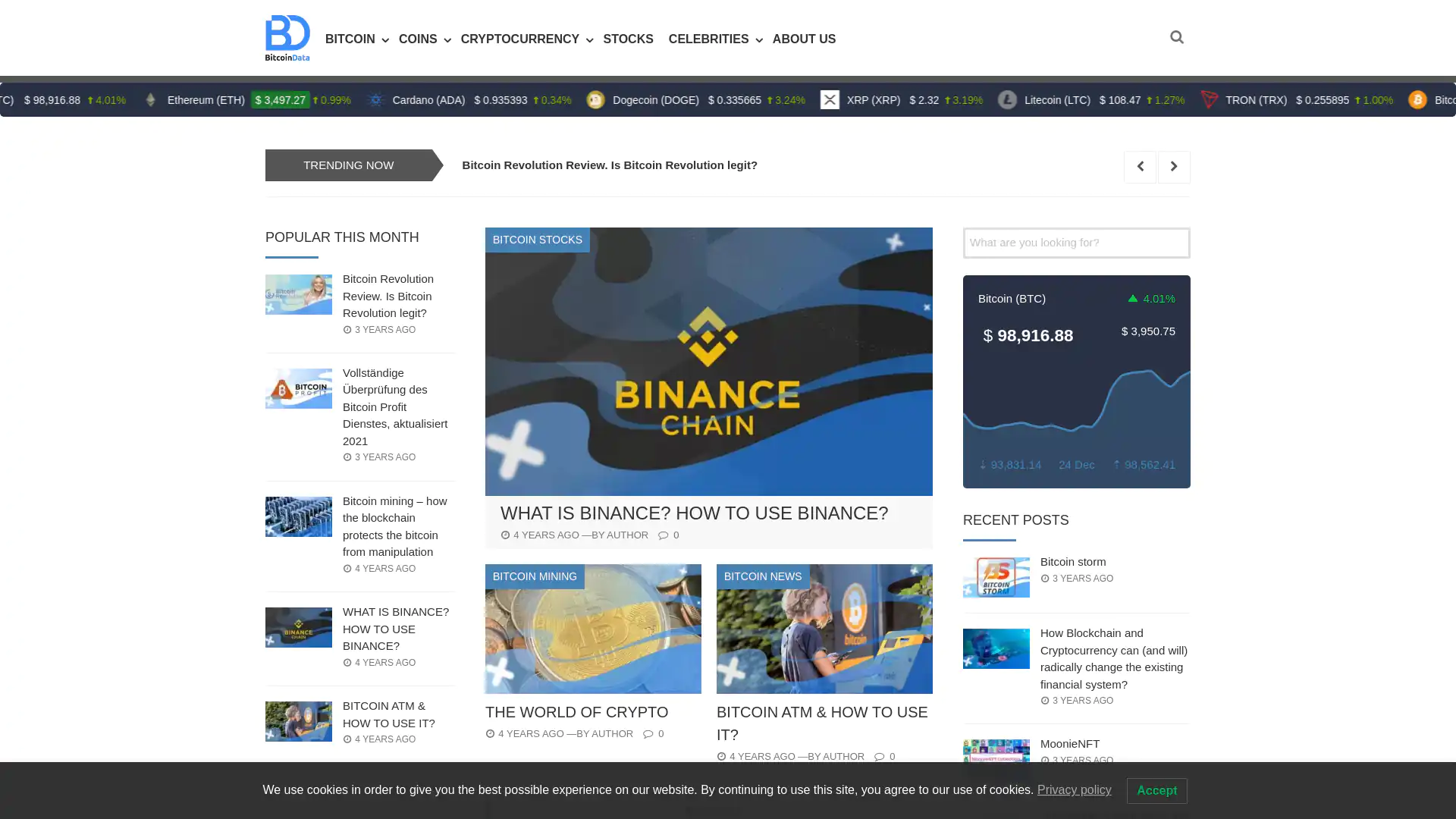
Task: Click the Dogecoin coin icon in ticker
Action: 595,100
